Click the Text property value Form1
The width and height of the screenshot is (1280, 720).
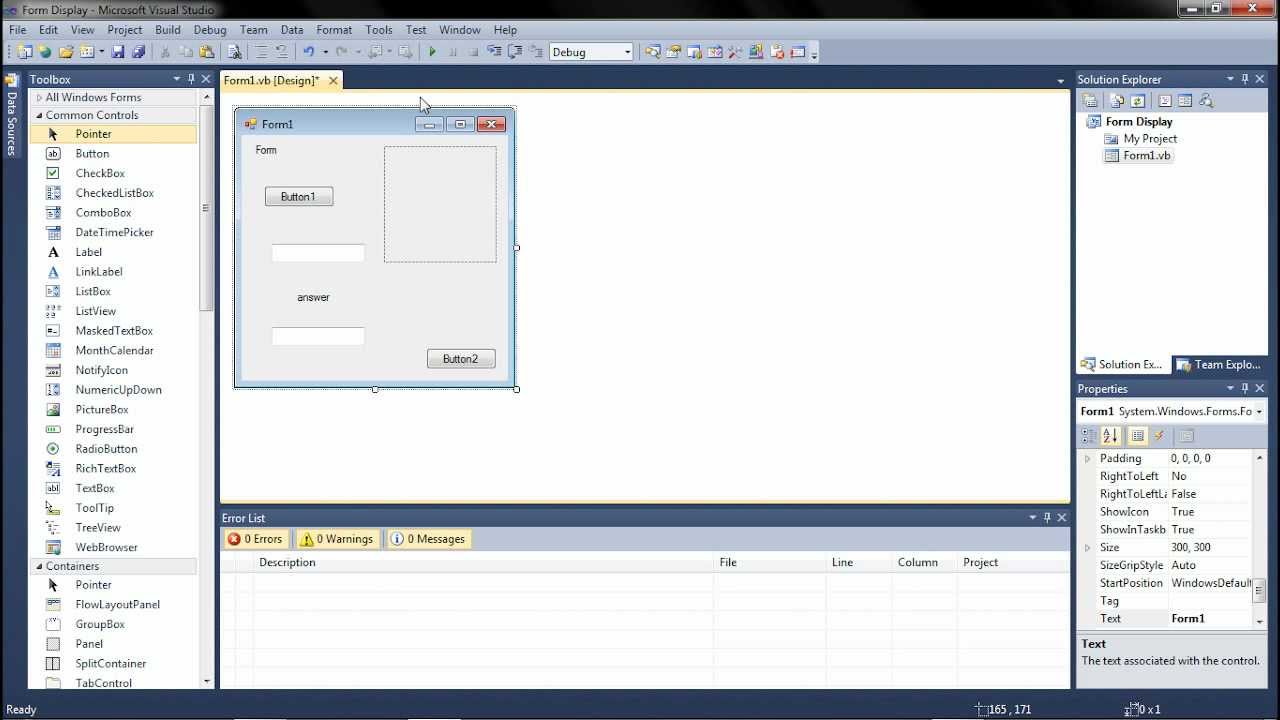pos(1210,619)
